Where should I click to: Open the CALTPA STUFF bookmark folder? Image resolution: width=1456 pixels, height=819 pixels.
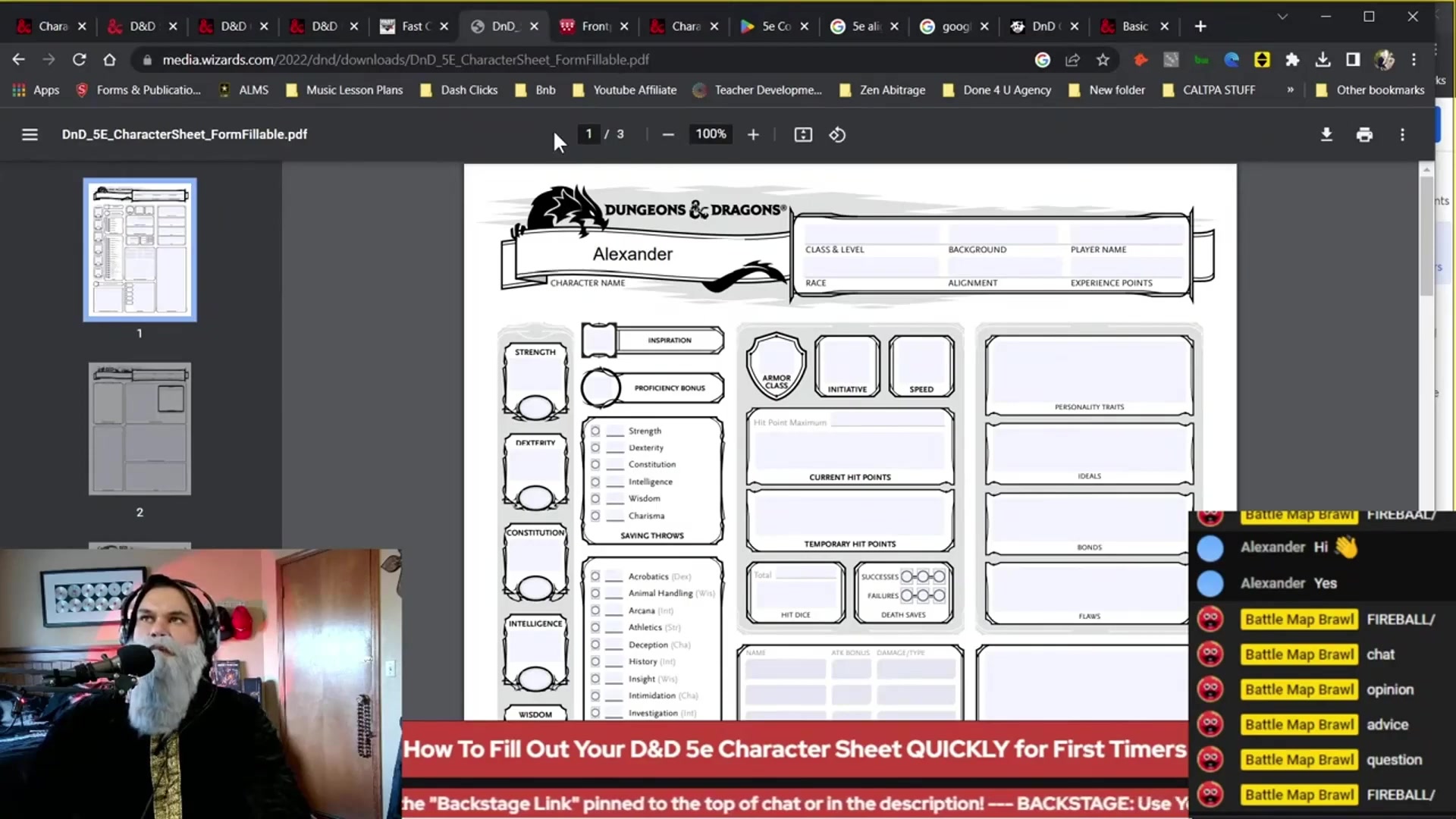click(1209, 89)
